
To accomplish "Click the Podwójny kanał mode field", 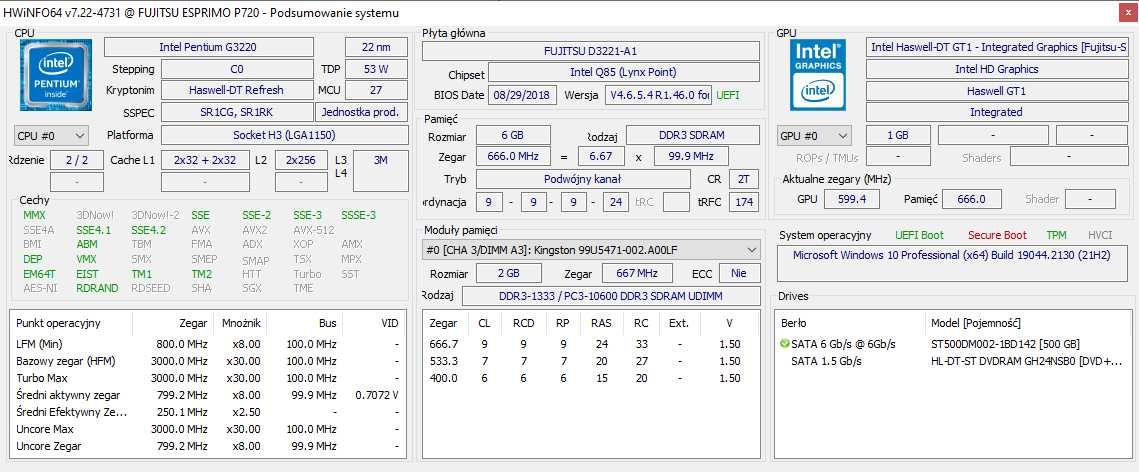I will [x=583, y=179].
